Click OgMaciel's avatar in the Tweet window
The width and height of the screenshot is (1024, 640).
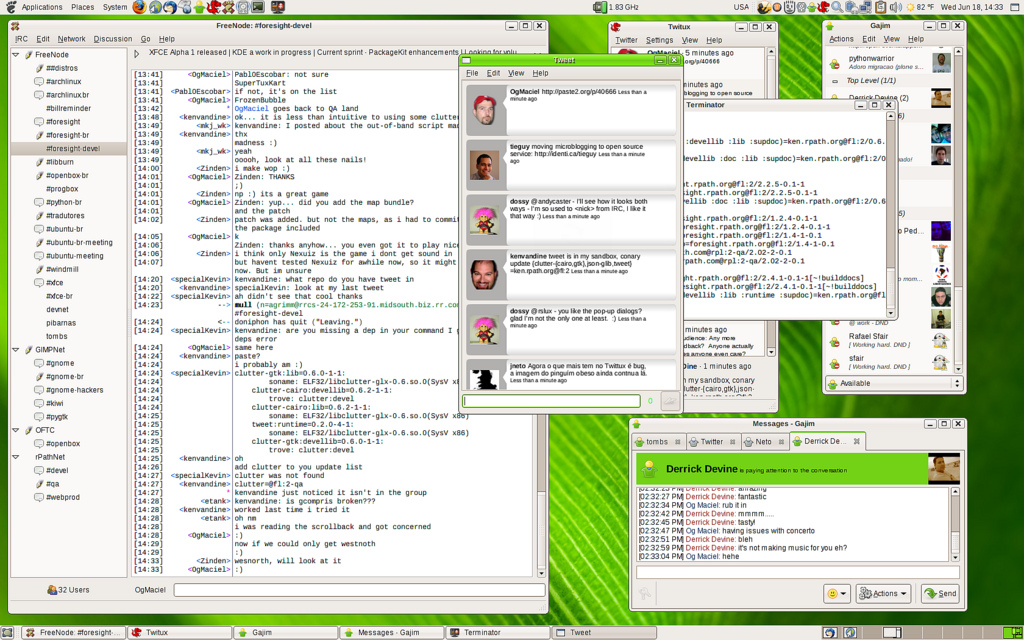tap(485, 106)
